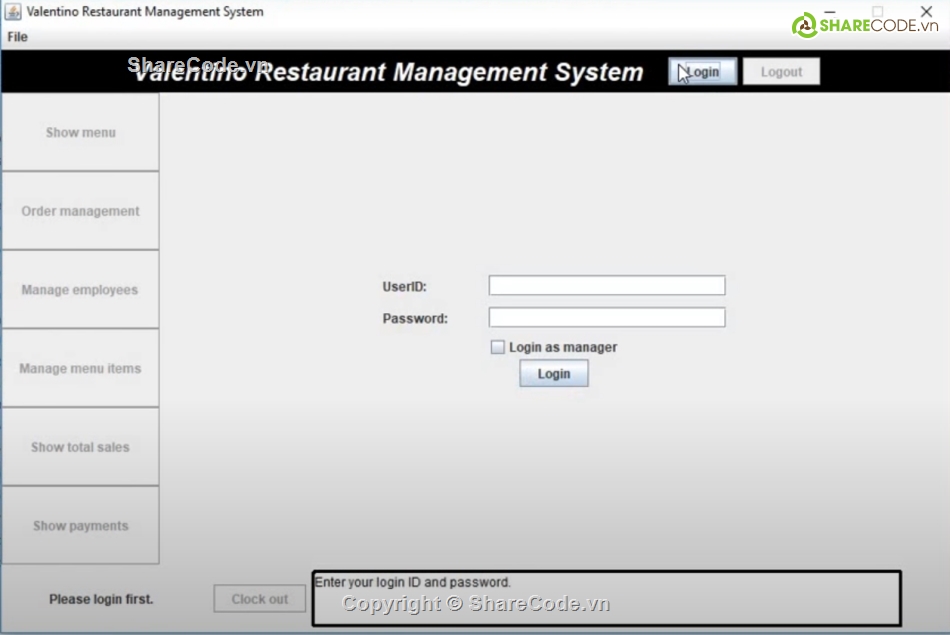The width and height of the screenshot is (950, 635).
Task: Close the Valentino Restaurant window
Action: point(926,11)
